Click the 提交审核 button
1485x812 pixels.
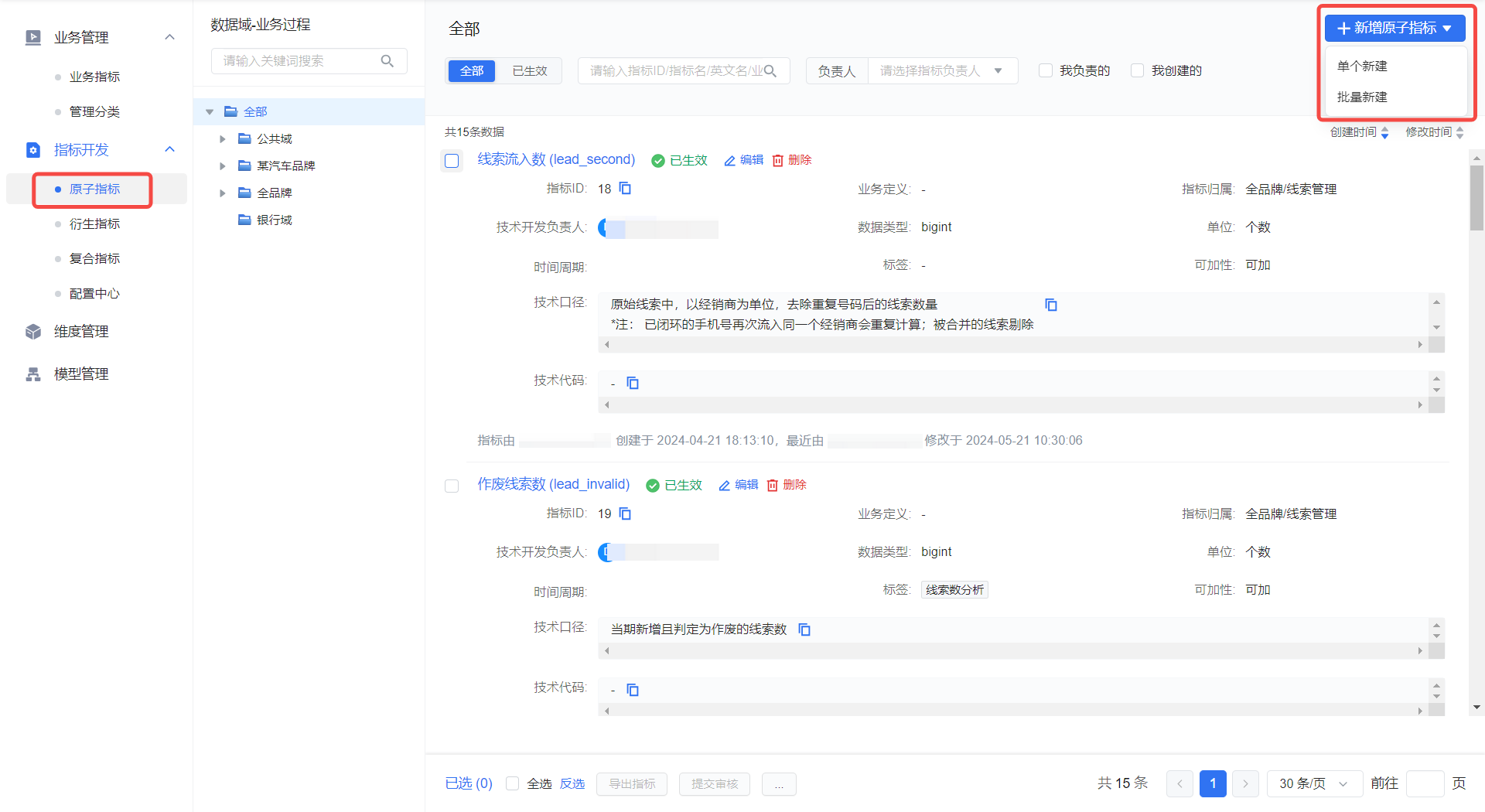[715, 783]
